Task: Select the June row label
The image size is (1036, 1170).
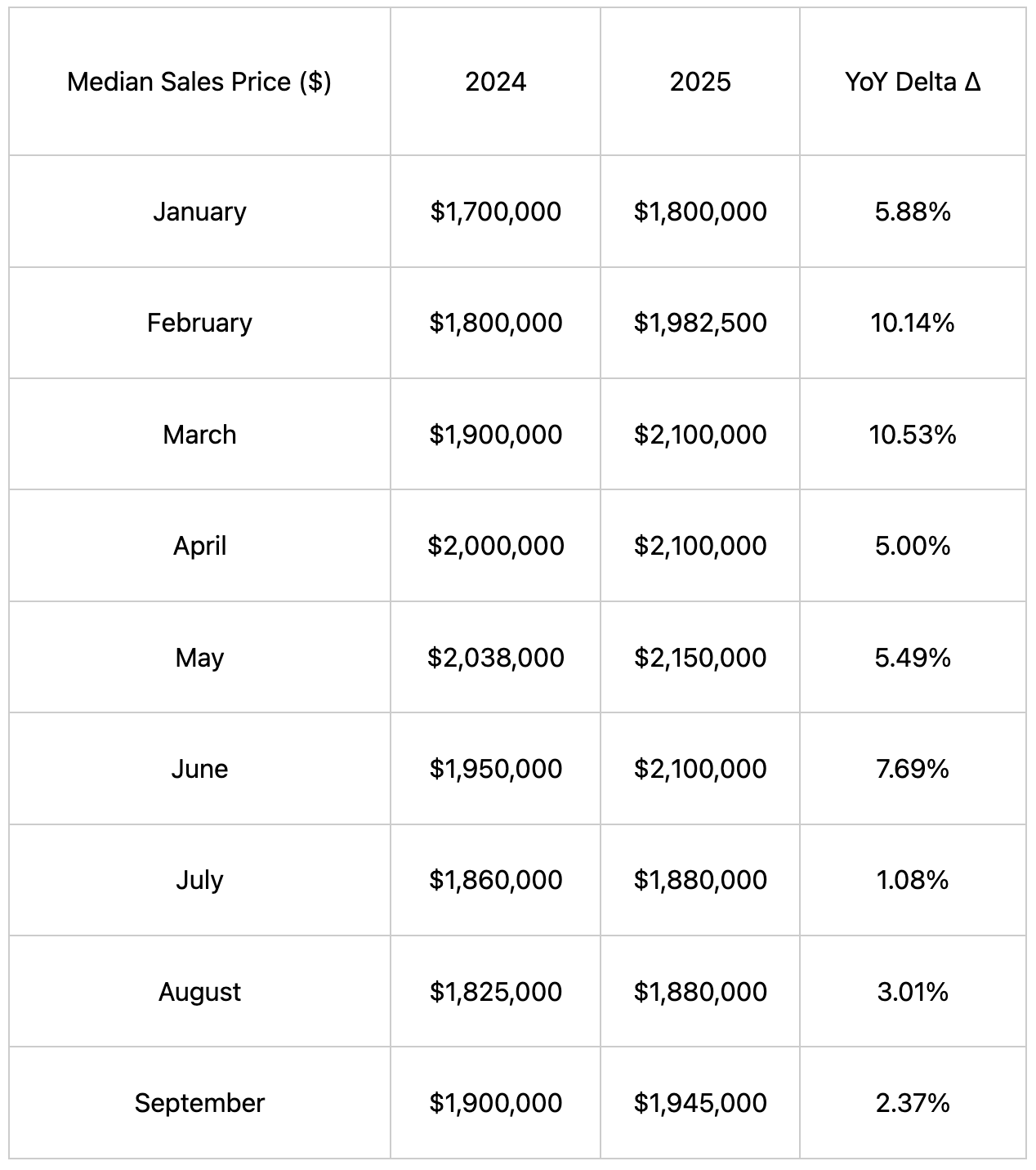Action: pyautogui.click(x=199, y=769)
